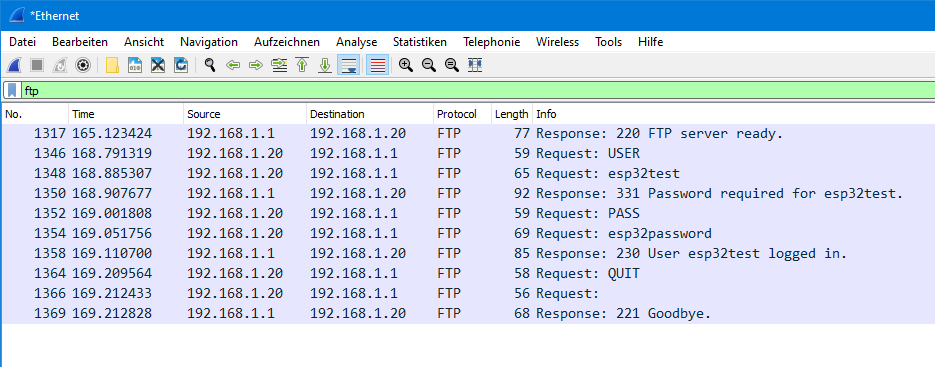Open the Analyse menu
This screenshot has width=935, height=367.
click(x=357, y=42)
